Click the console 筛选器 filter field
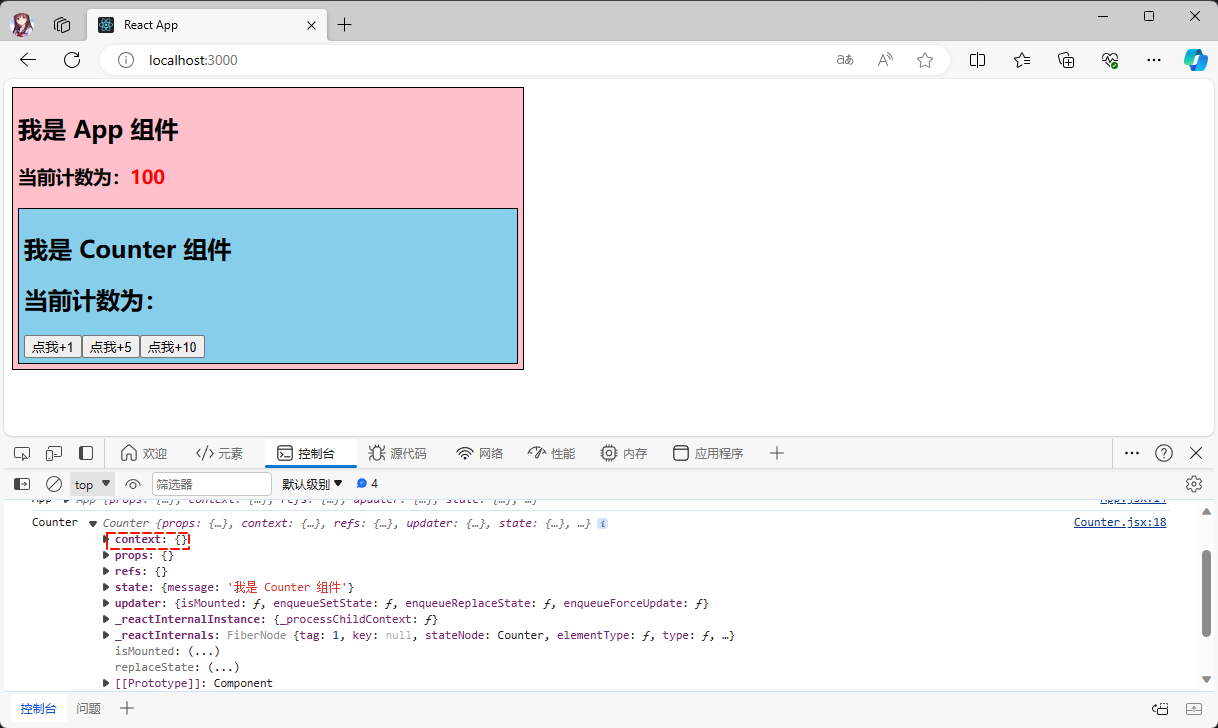This screenshot has width=1218, height=728. point(210,484)
